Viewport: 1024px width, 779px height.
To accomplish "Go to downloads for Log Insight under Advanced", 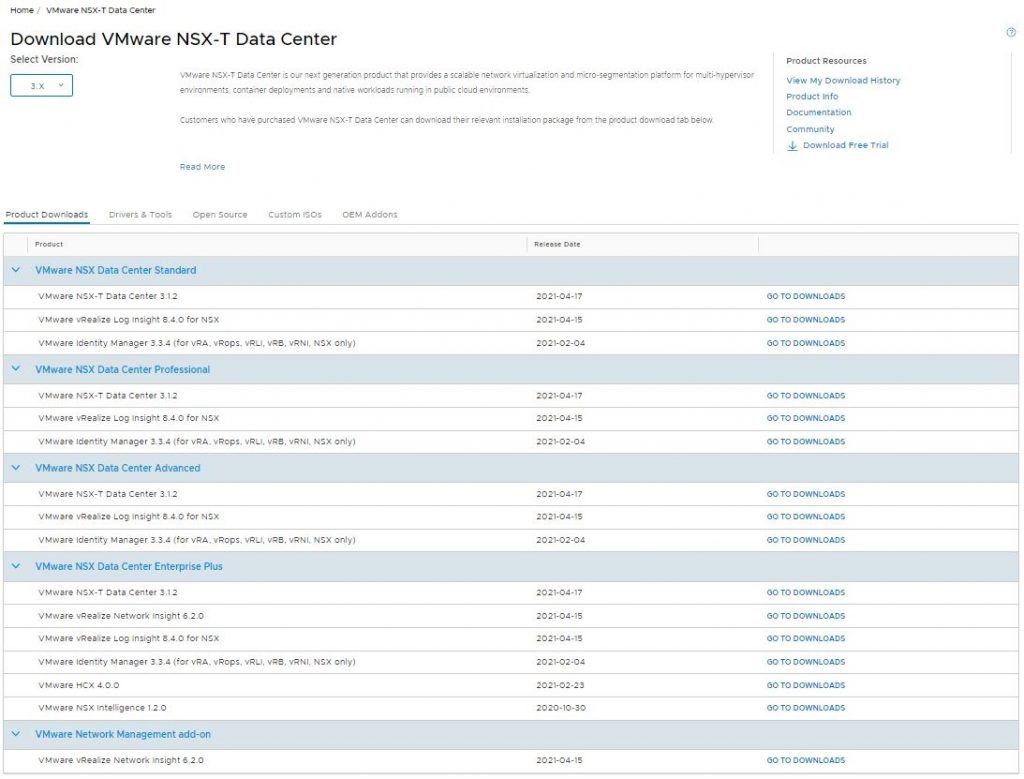I will click(x=806, y=517).
